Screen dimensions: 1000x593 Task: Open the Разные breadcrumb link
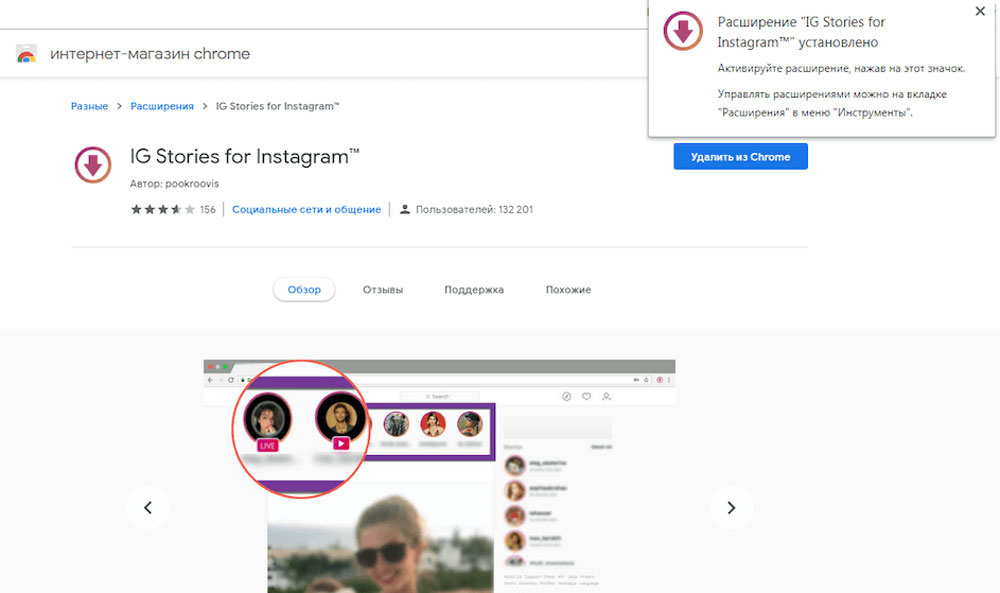click(x=89, y=106)
